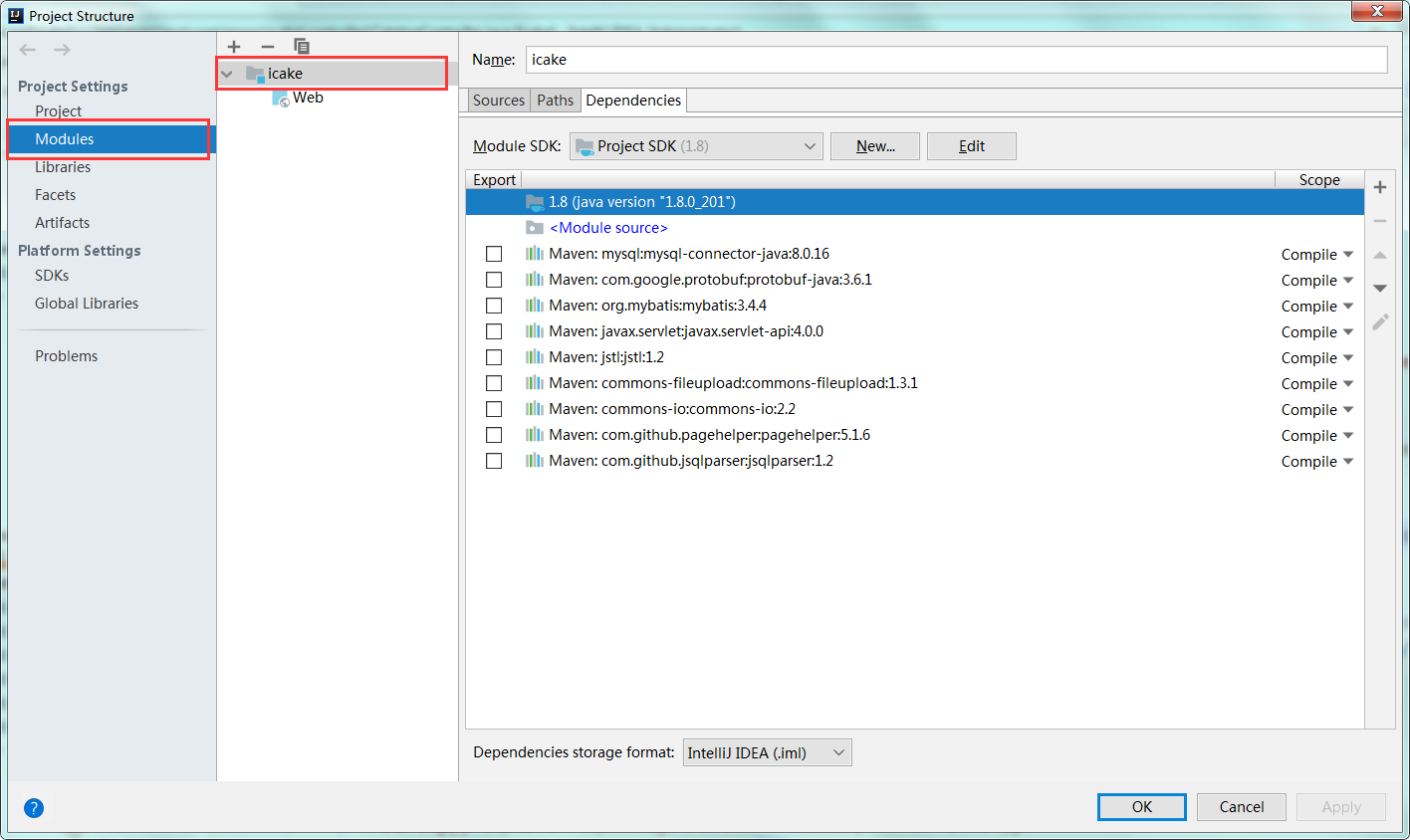Select the Module source row
Image resolution: width=1410 pixels, height=840 pixels.
coord(914,228)
